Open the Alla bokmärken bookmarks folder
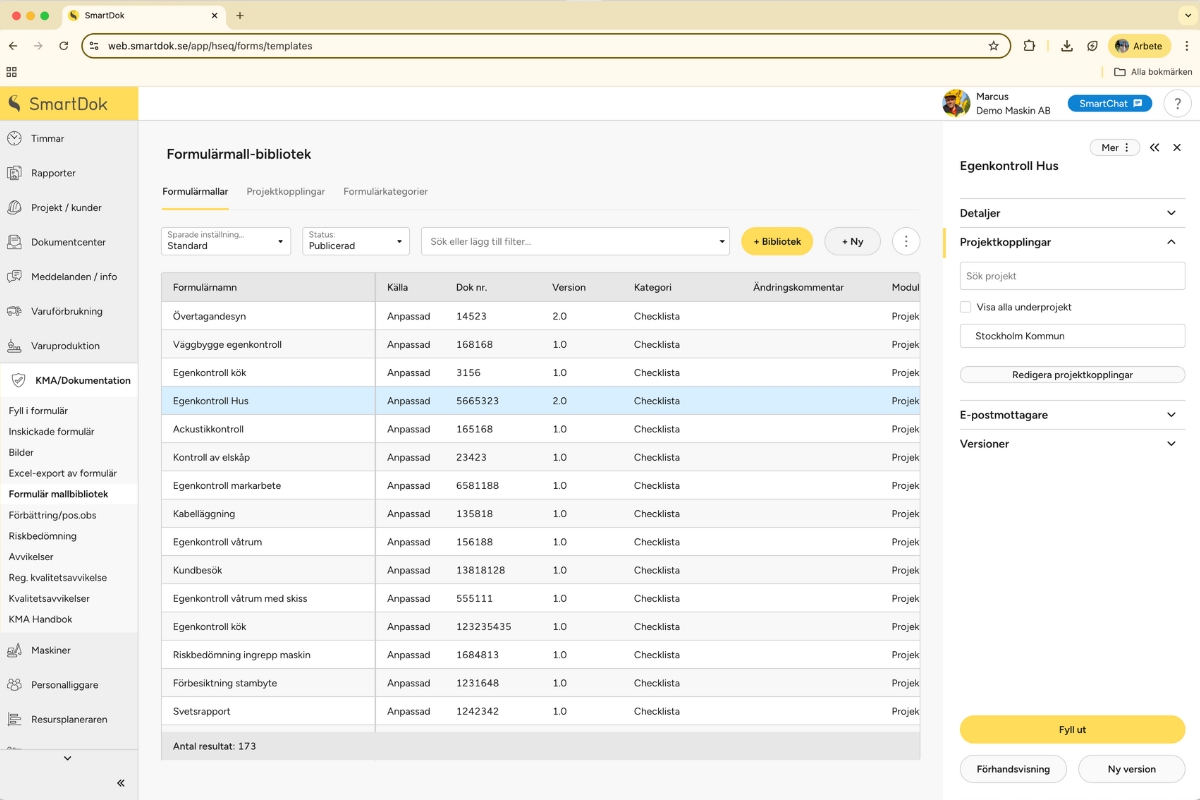The width and height of the screenshot is (1200, 800). 1153,72
